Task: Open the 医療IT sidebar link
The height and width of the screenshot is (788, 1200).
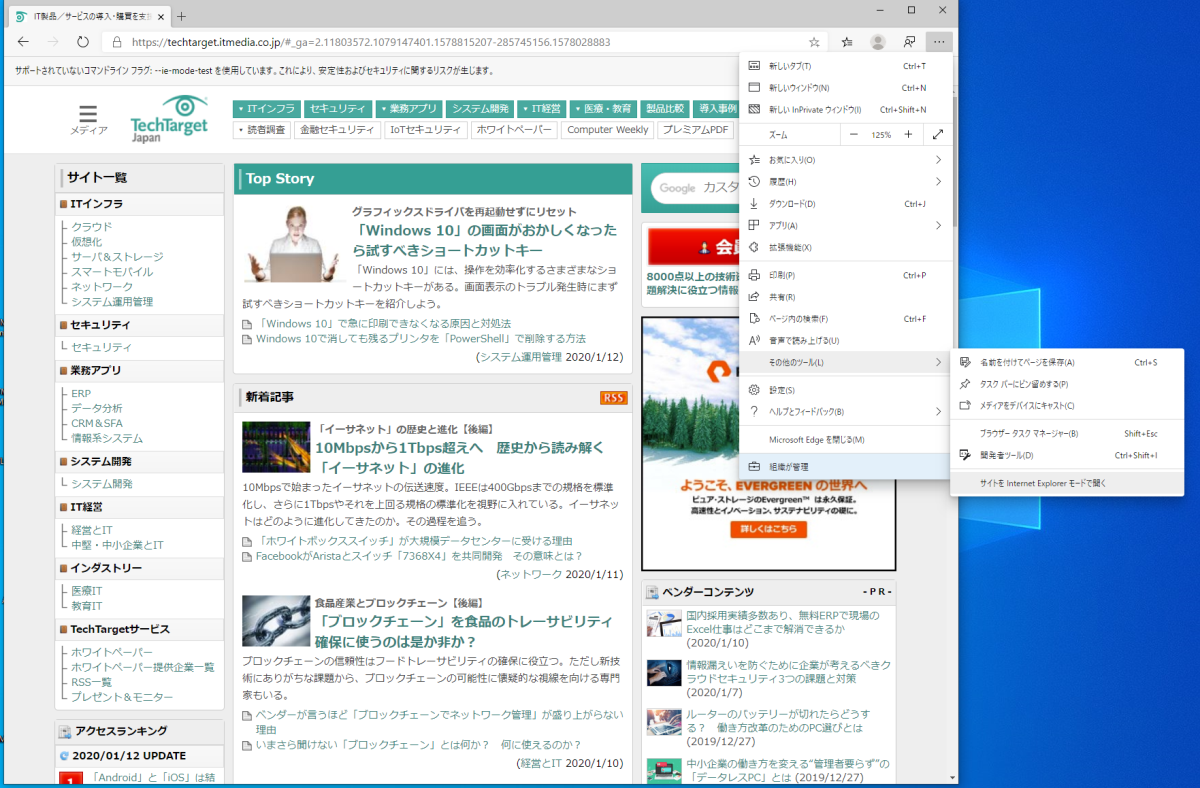Action: click(x=86, y=590)
